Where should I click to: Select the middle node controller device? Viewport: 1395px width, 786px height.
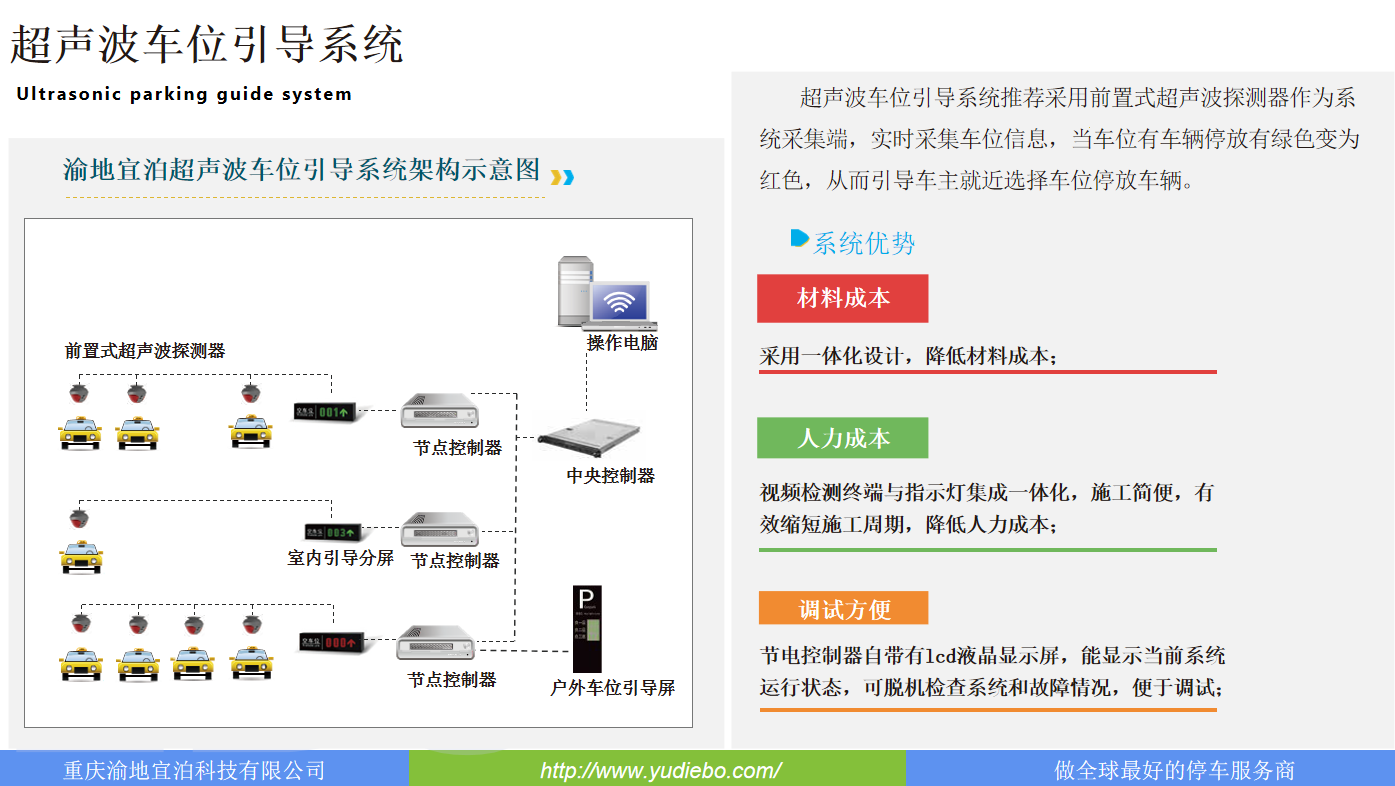pos(441,530)
